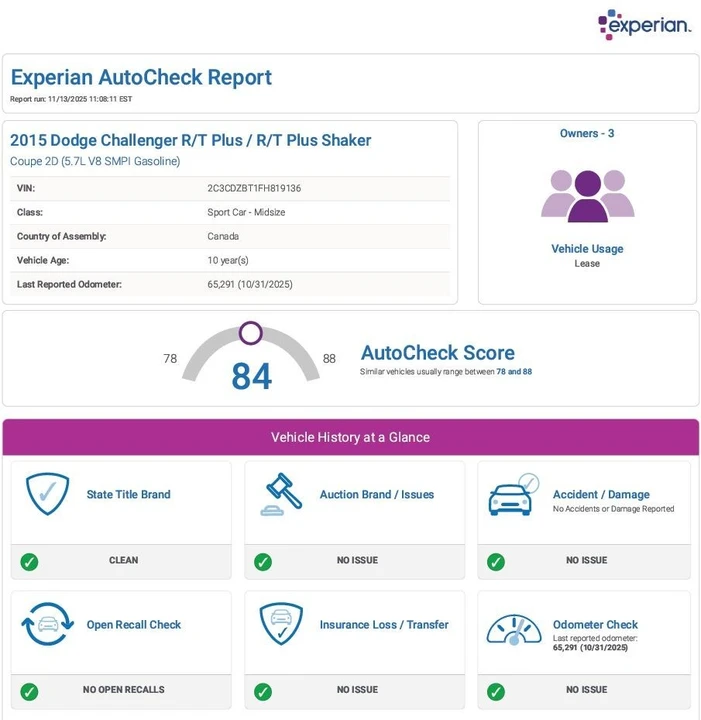Click 'No Accidents or Damage Reported' text

[x=613, y=509]
